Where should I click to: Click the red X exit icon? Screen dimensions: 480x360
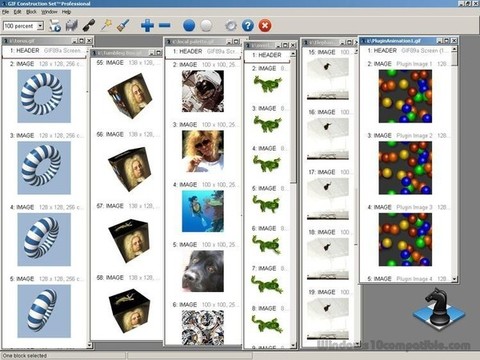coord(265,26)
